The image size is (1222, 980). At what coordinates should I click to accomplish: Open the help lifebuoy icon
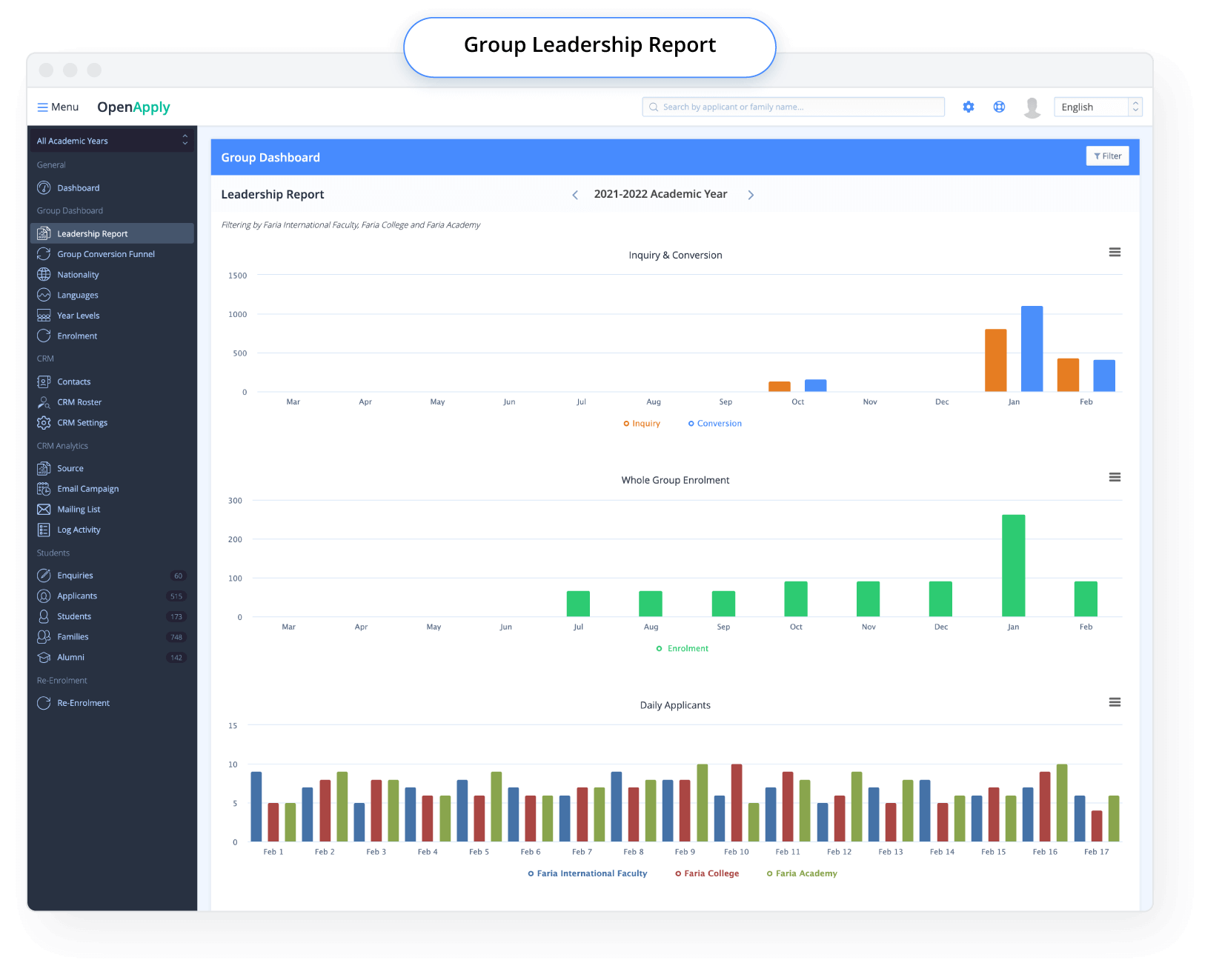click(x=999, y=107)
